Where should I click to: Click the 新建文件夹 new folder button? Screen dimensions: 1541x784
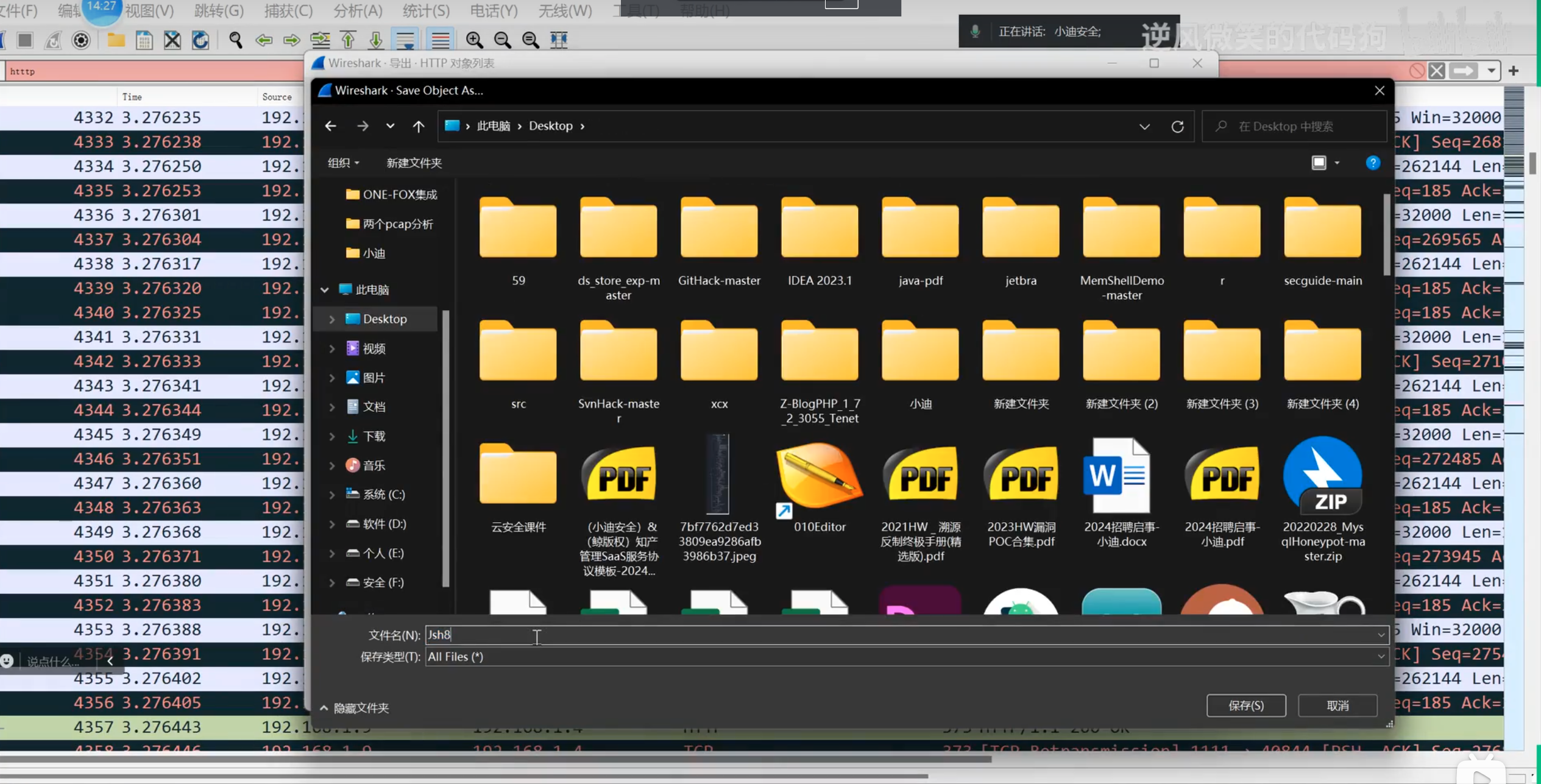pos(414,163)
